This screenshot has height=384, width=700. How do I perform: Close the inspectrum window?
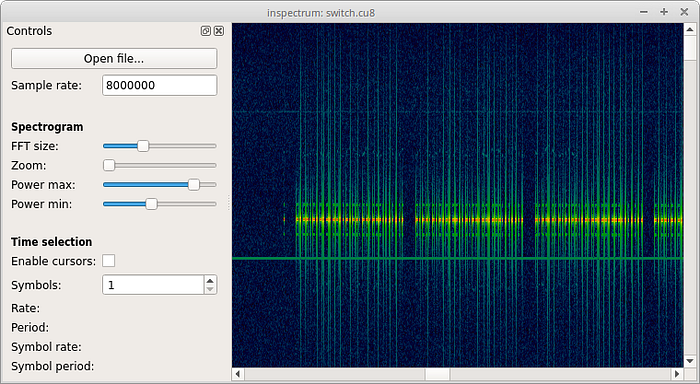(x=684, y=12)
